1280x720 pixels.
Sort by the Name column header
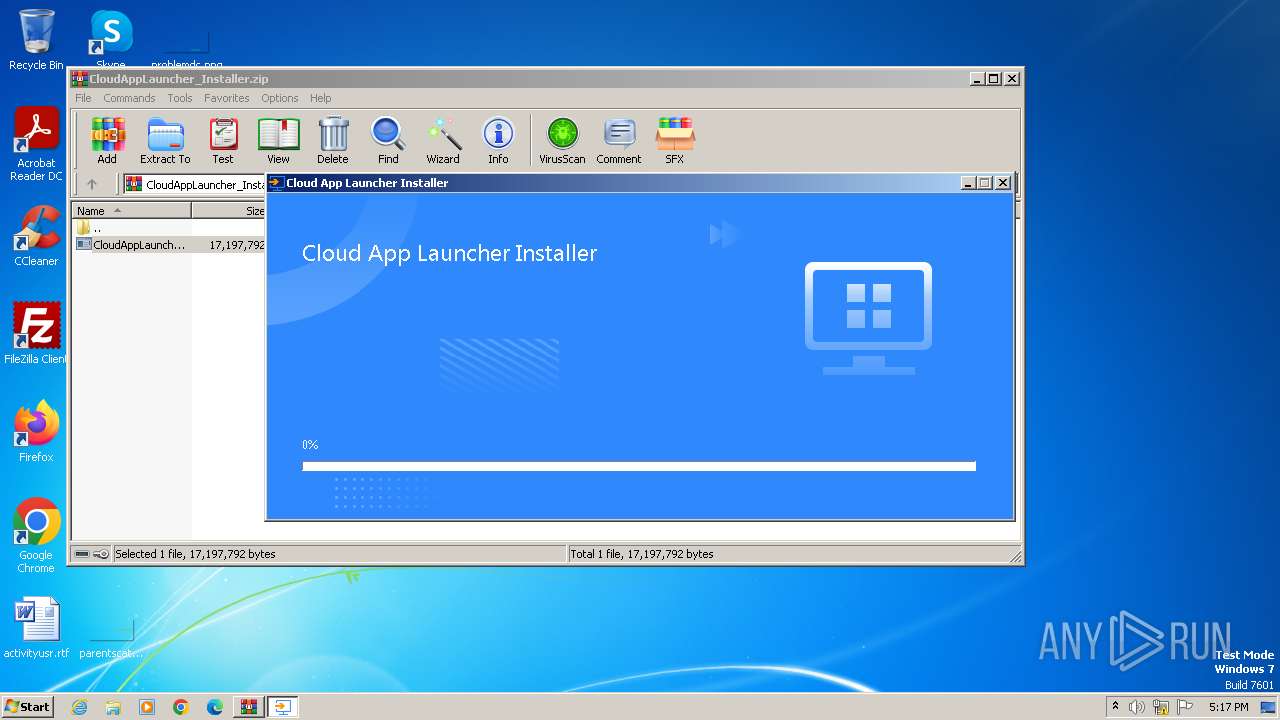[132, 211]
